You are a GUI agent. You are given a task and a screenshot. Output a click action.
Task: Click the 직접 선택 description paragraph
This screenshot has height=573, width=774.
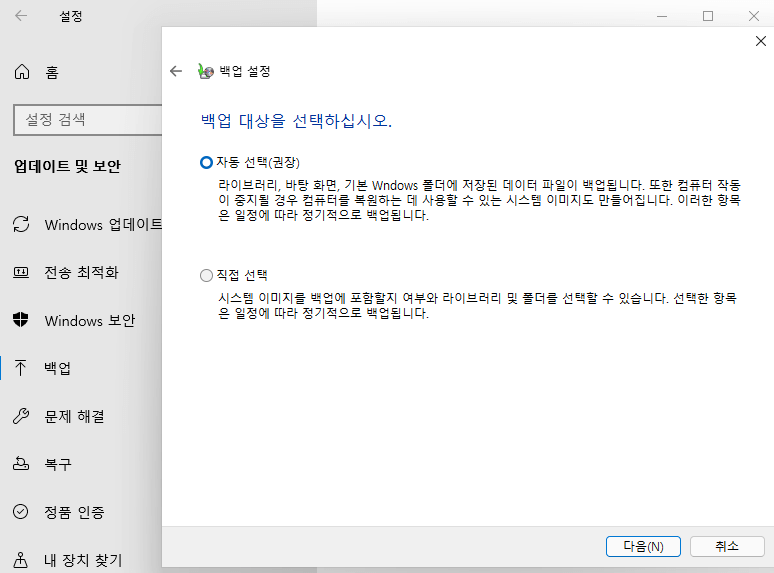[477, 306]
